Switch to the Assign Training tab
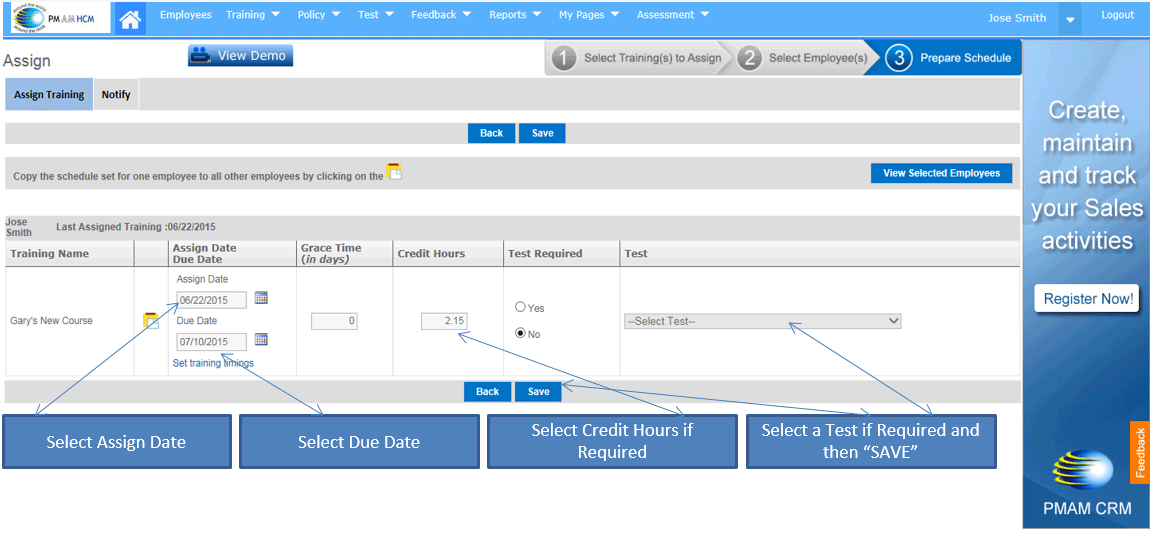This screenshot has width=1153, height=536. click(49, 95)
